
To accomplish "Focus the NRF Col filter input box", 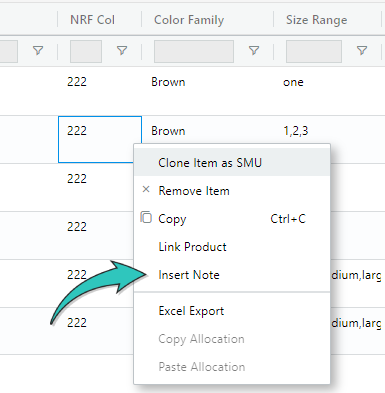I will tap(86, 51).
